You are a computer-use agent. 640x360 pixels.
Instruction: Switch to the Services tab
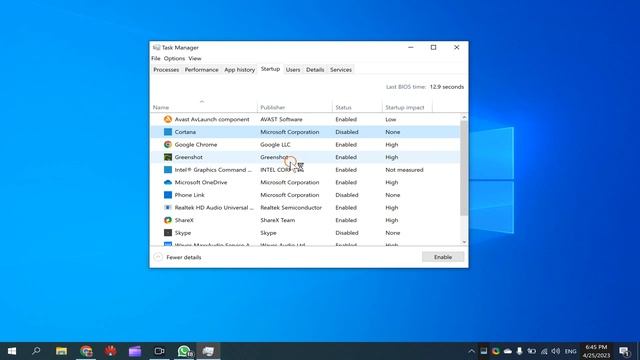click(x=341, y=70)
